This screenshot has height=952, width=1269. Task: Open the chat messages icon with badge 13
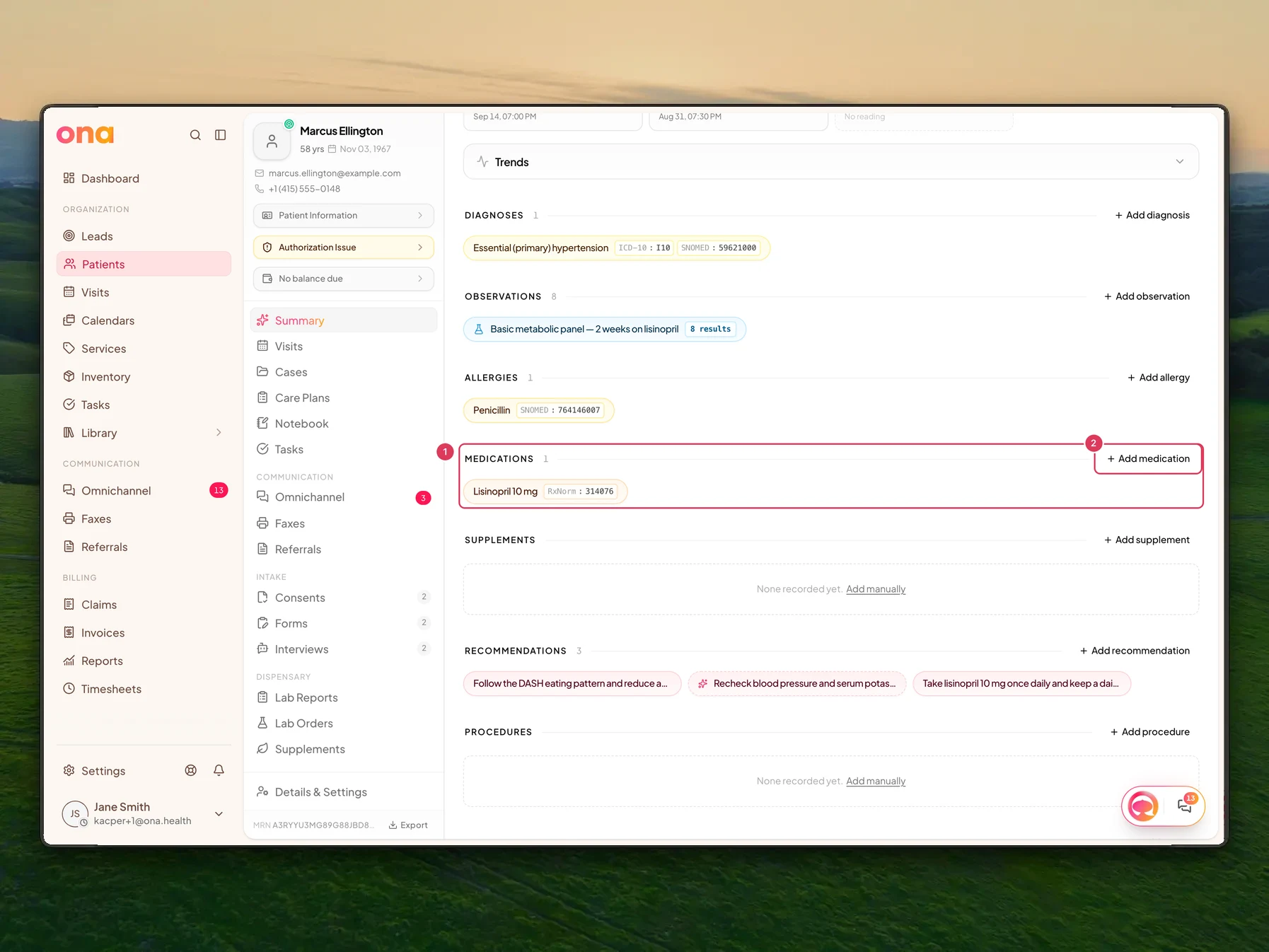coord(1186,805)
